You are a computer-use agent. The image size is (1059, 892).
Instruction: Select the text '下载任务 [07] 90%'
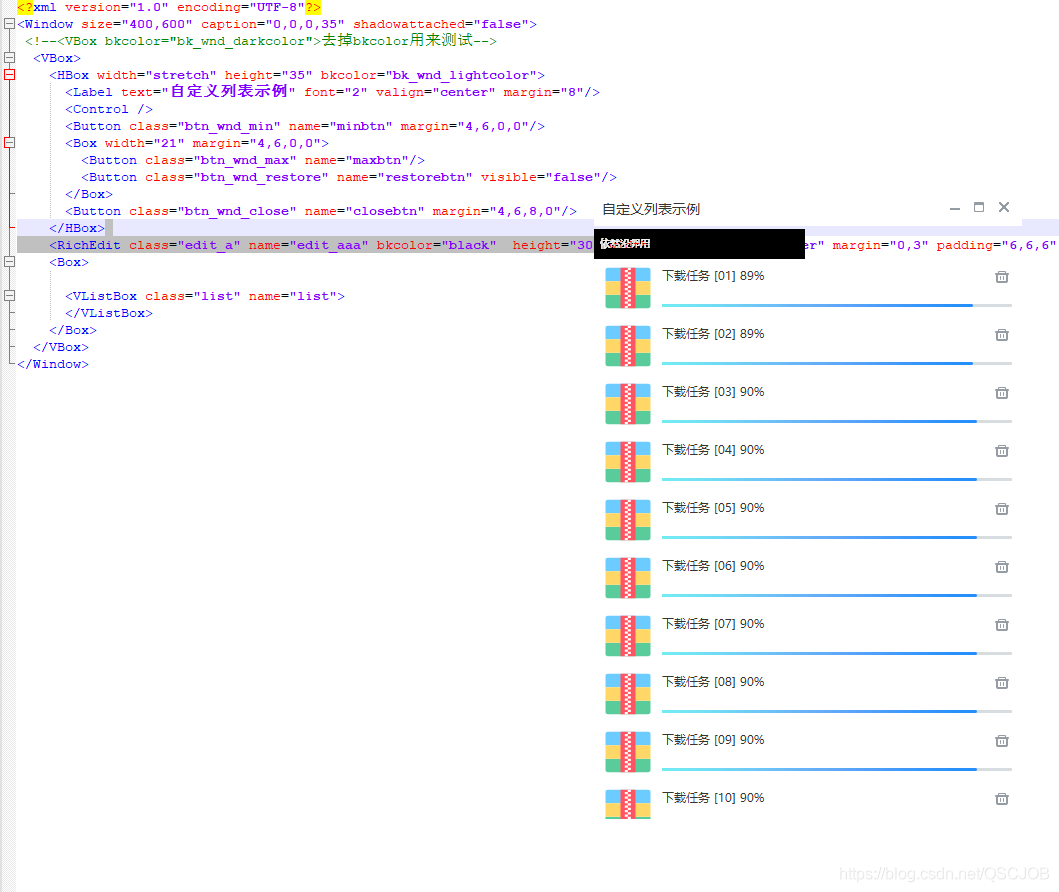coord(713,624)
